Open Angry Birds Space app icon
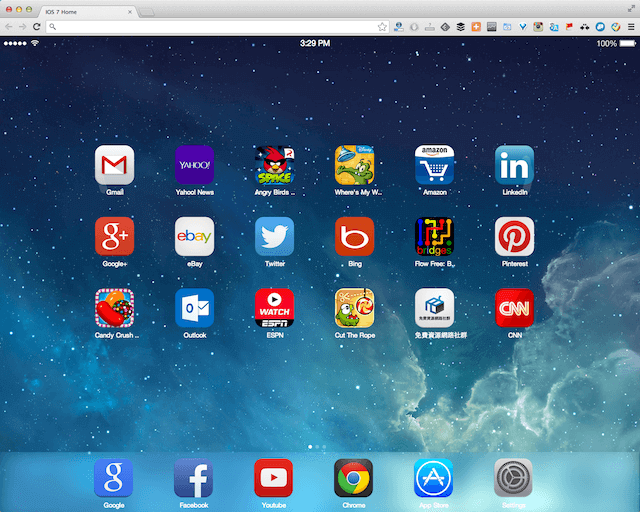The width and height of the screenshot is (640, 512). click(x=274, y=165)
